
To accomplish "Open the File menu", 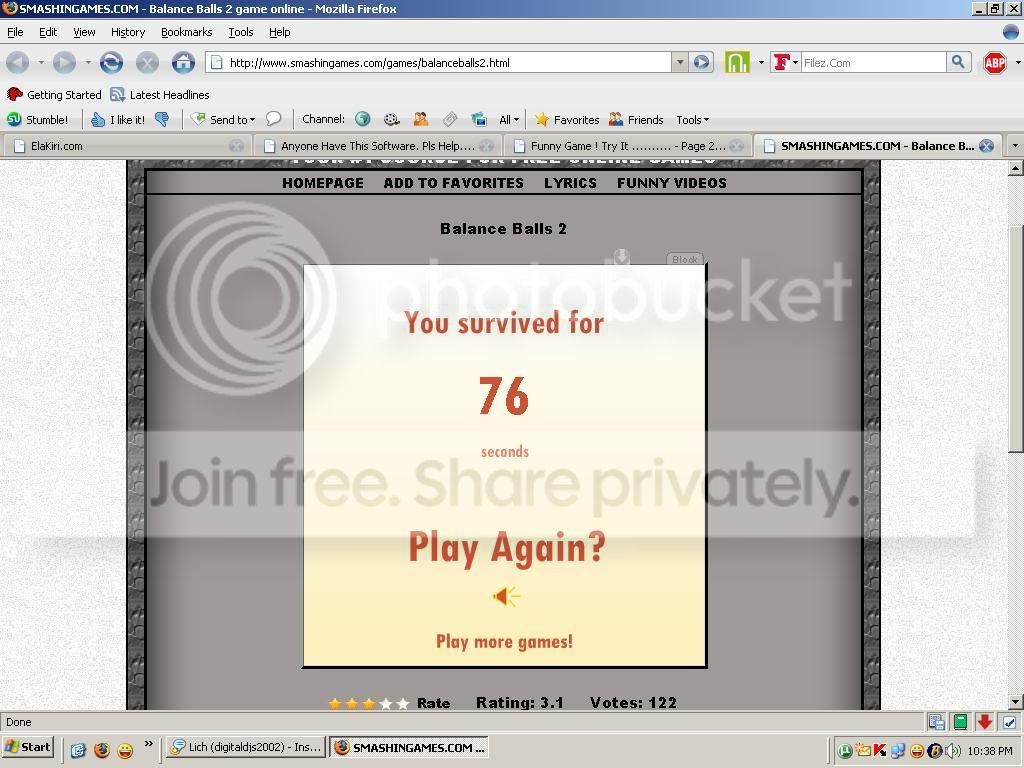I will click(15, 32).
